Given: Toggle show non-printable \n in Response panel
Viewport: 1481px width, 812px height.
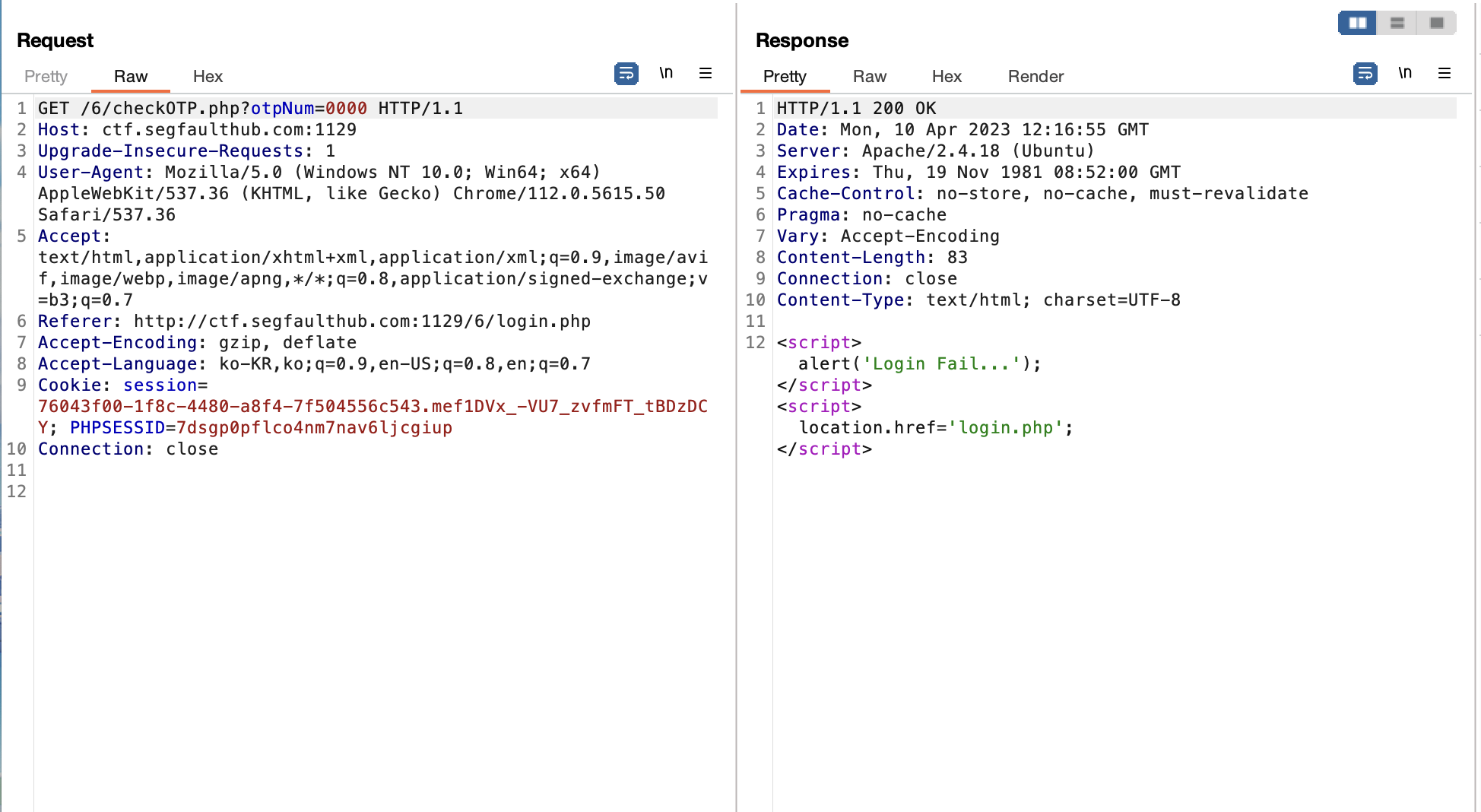Looking at the screenshot, I should [1405, 73].
